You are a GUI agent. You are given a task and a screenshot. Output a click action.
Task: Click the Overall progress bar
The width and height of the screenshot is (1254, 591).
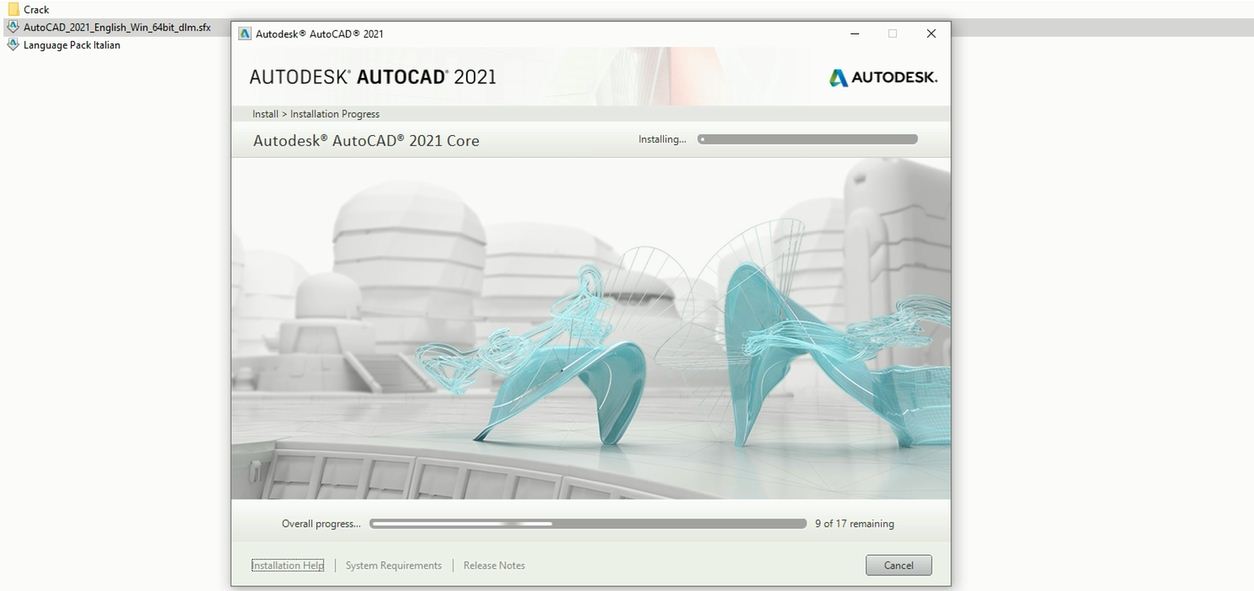pyautogui.click(x=588, y=524)
